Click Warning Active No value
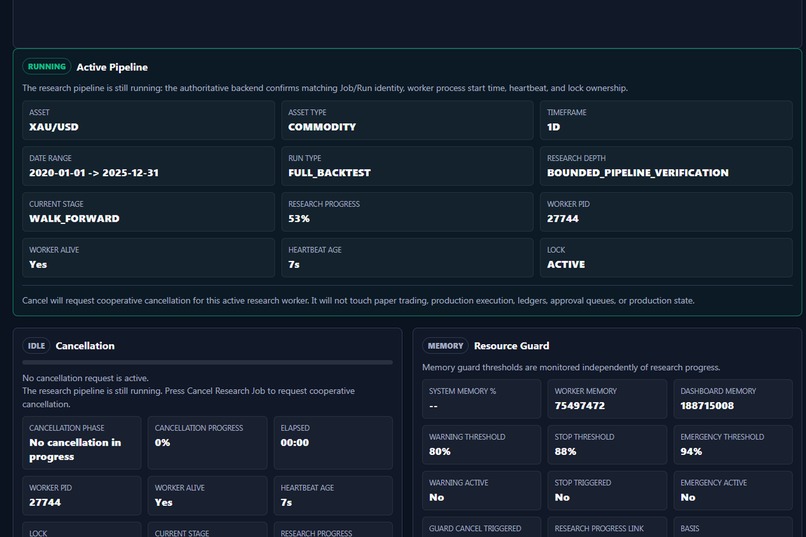The width and height of the screenshot is (806, 537). pos(436,497)
